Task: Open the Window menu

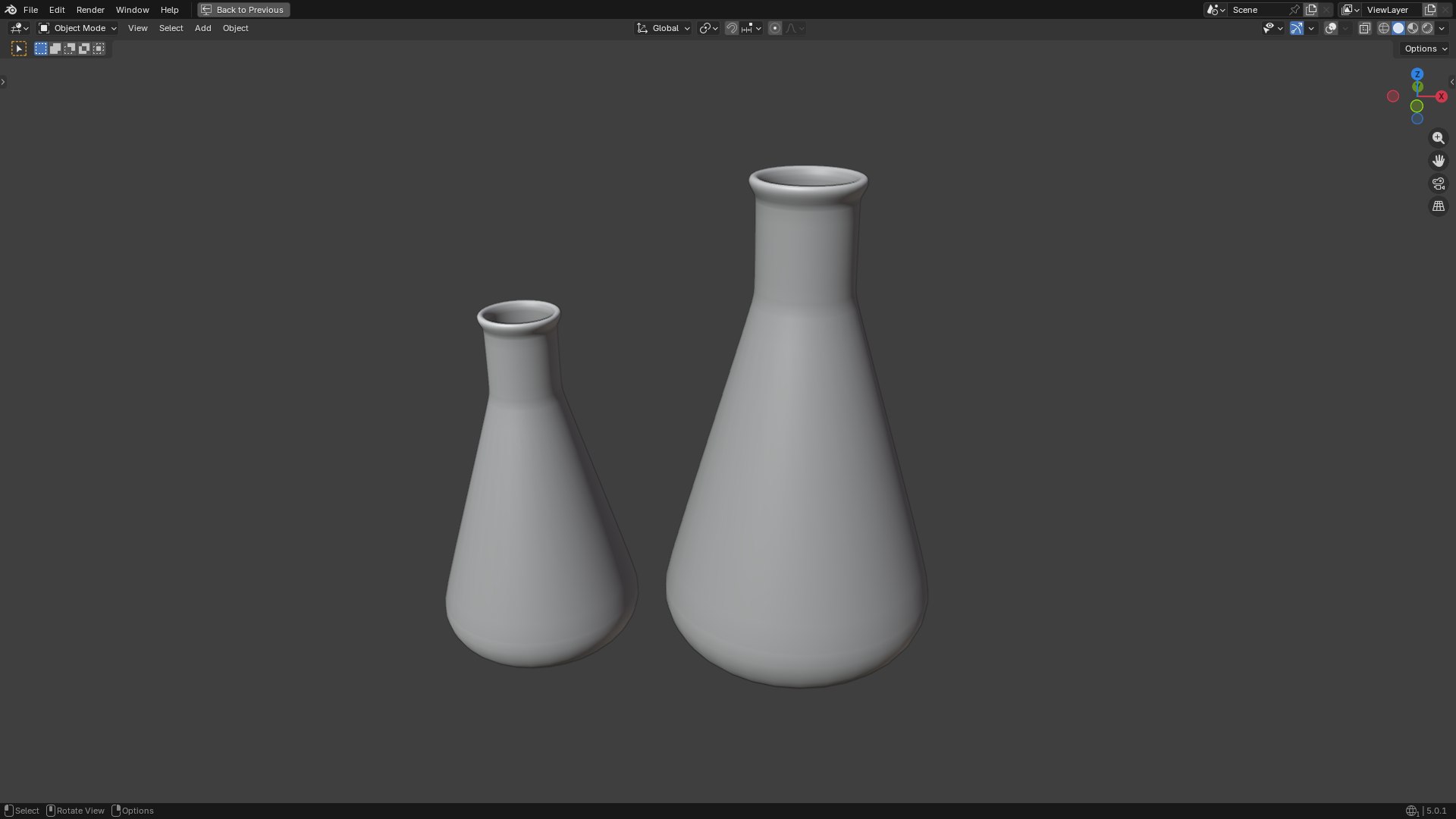Action: [132, 10]
